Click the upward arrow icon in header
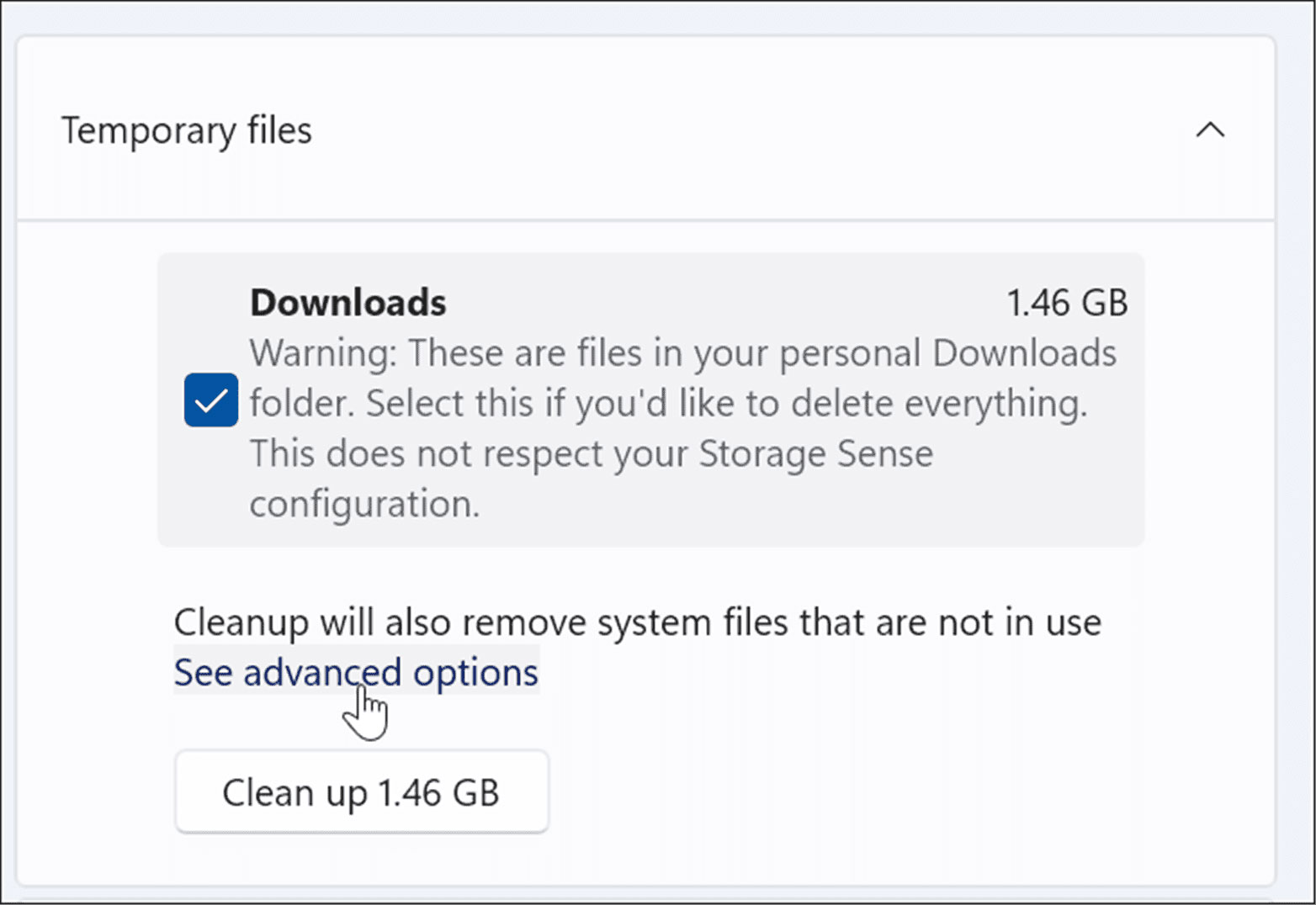 point(1210,130)
